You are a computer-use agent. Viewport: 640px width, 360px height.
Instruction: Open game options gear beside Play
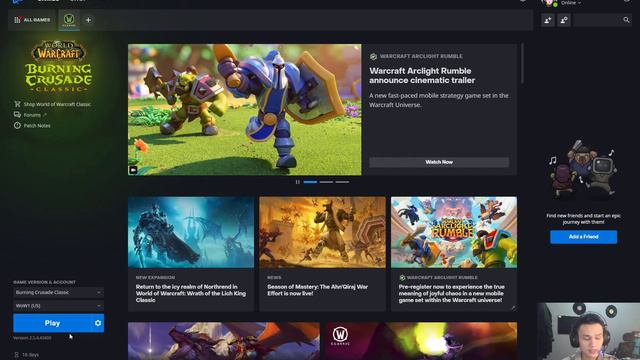(x=98, y=323)
